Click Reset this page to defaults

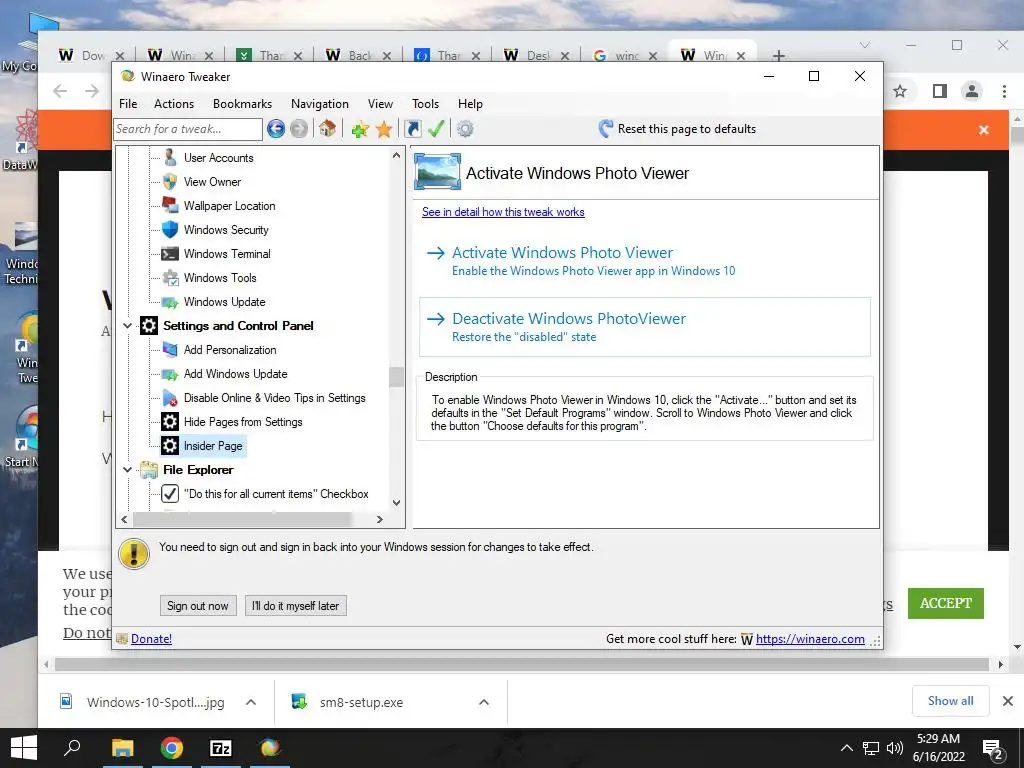click(677, 129)
